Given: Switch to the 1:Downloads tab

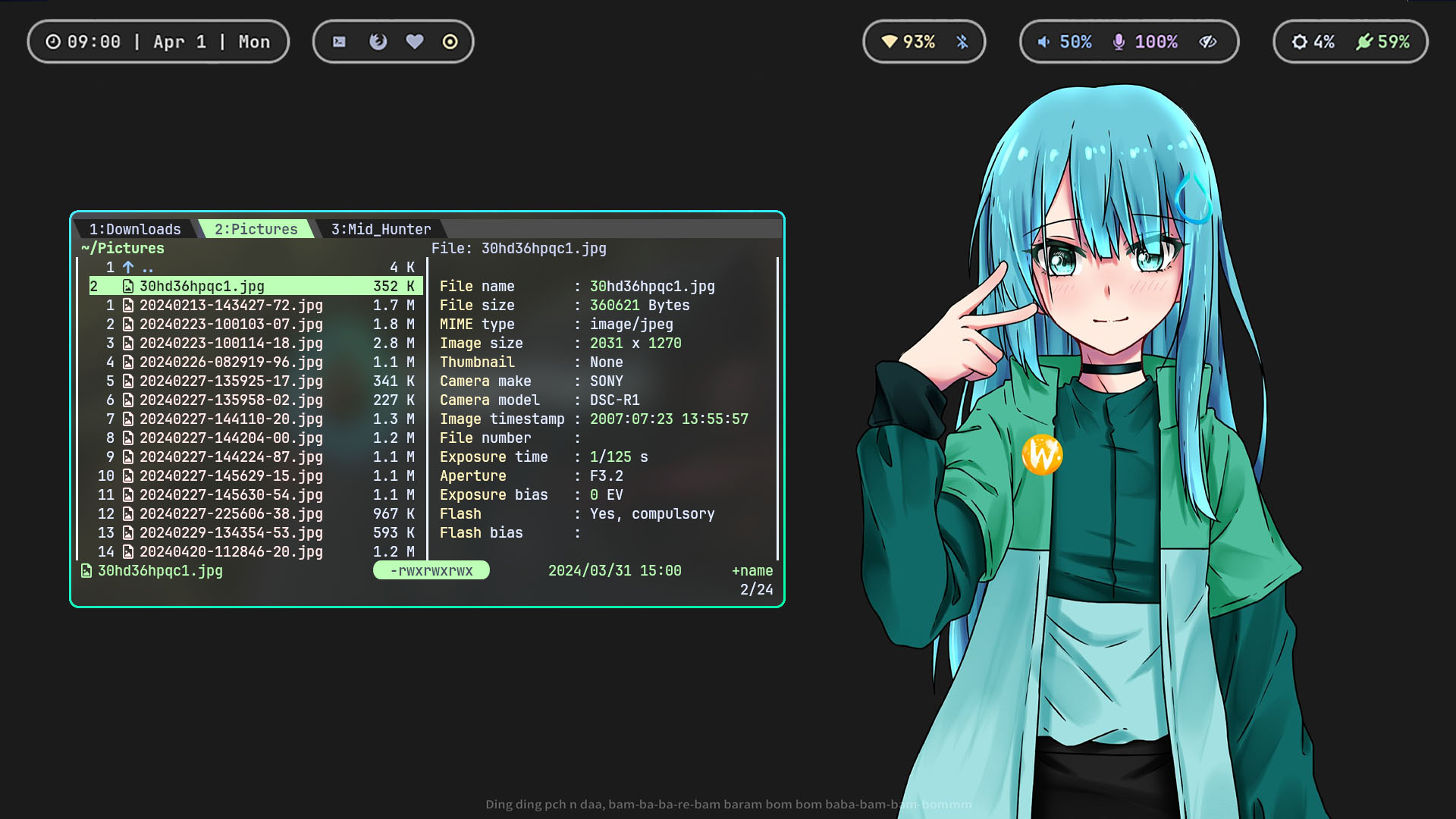Looking at the screenshot, I should 135,229.
